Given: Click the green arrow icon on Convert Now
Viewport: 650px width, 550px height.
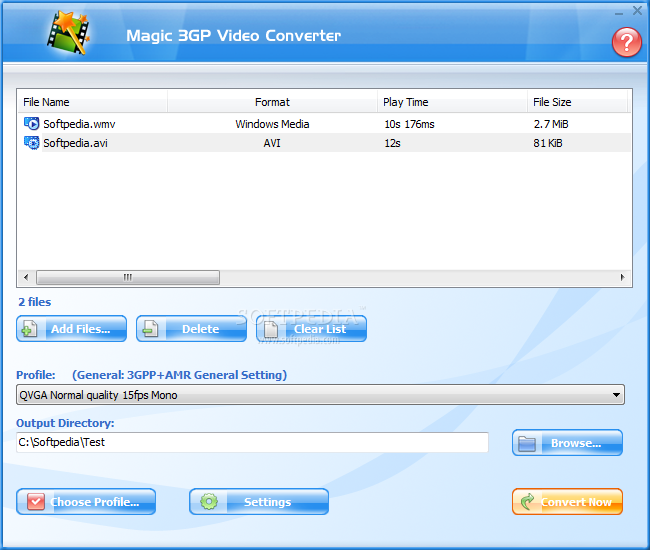Looking at the screenshot, I should (527, 502).
